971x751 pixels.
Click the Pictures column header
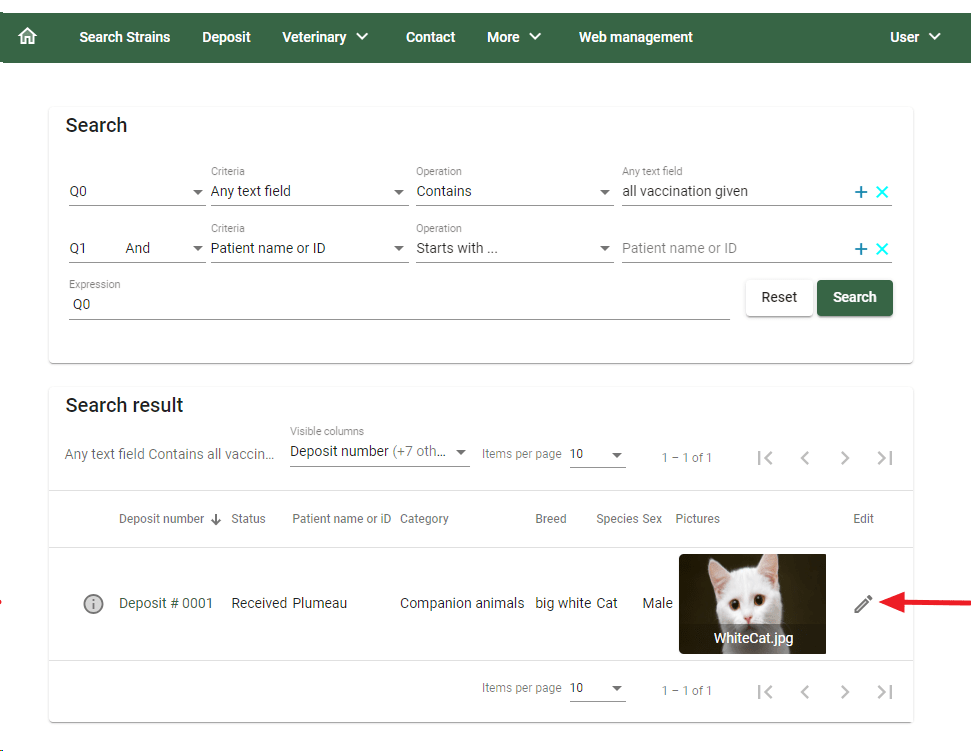(697, 519)
